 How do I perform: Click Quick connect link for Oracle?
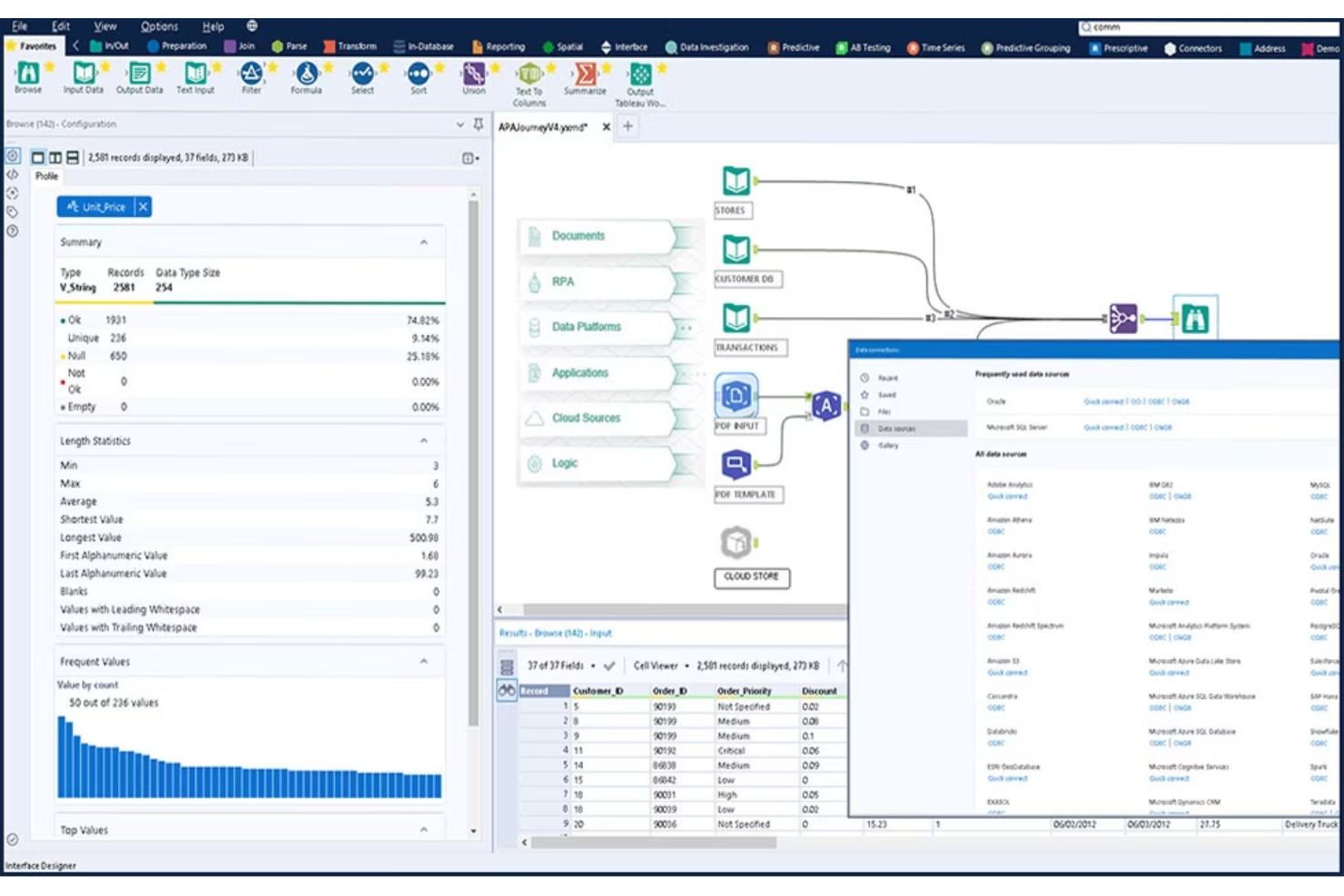(x=1104, y=401)
